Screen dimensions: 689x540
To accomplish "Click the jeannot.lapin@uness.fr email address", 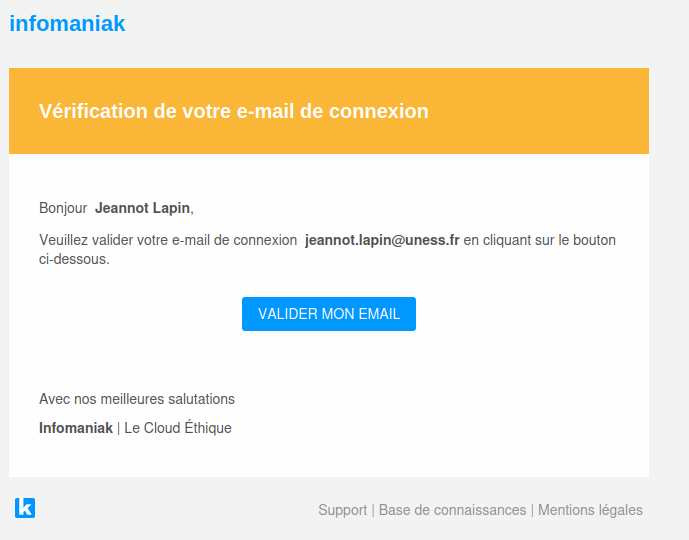I will pyautogui.click(x=382, y=240).
